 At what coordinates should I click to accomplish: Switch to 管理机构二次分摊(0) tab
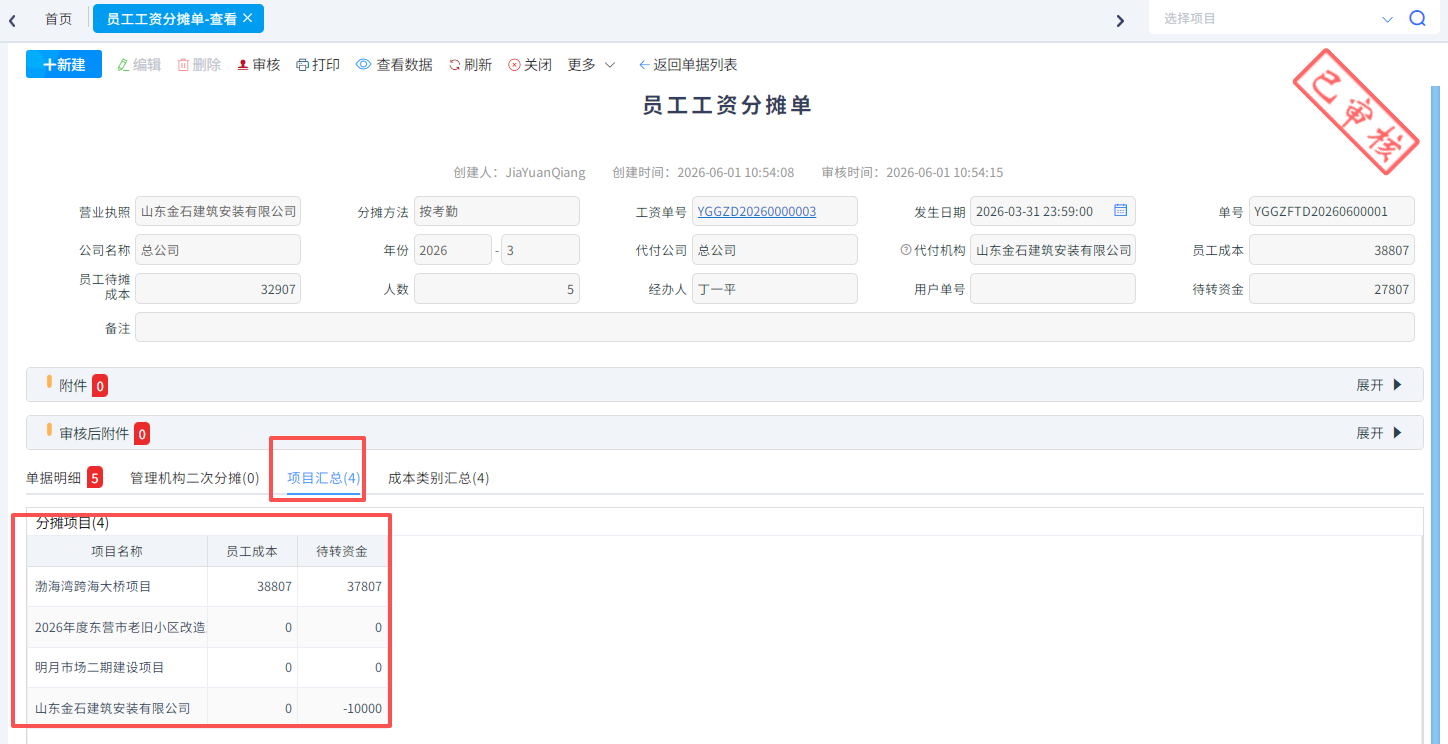(194, 478)
